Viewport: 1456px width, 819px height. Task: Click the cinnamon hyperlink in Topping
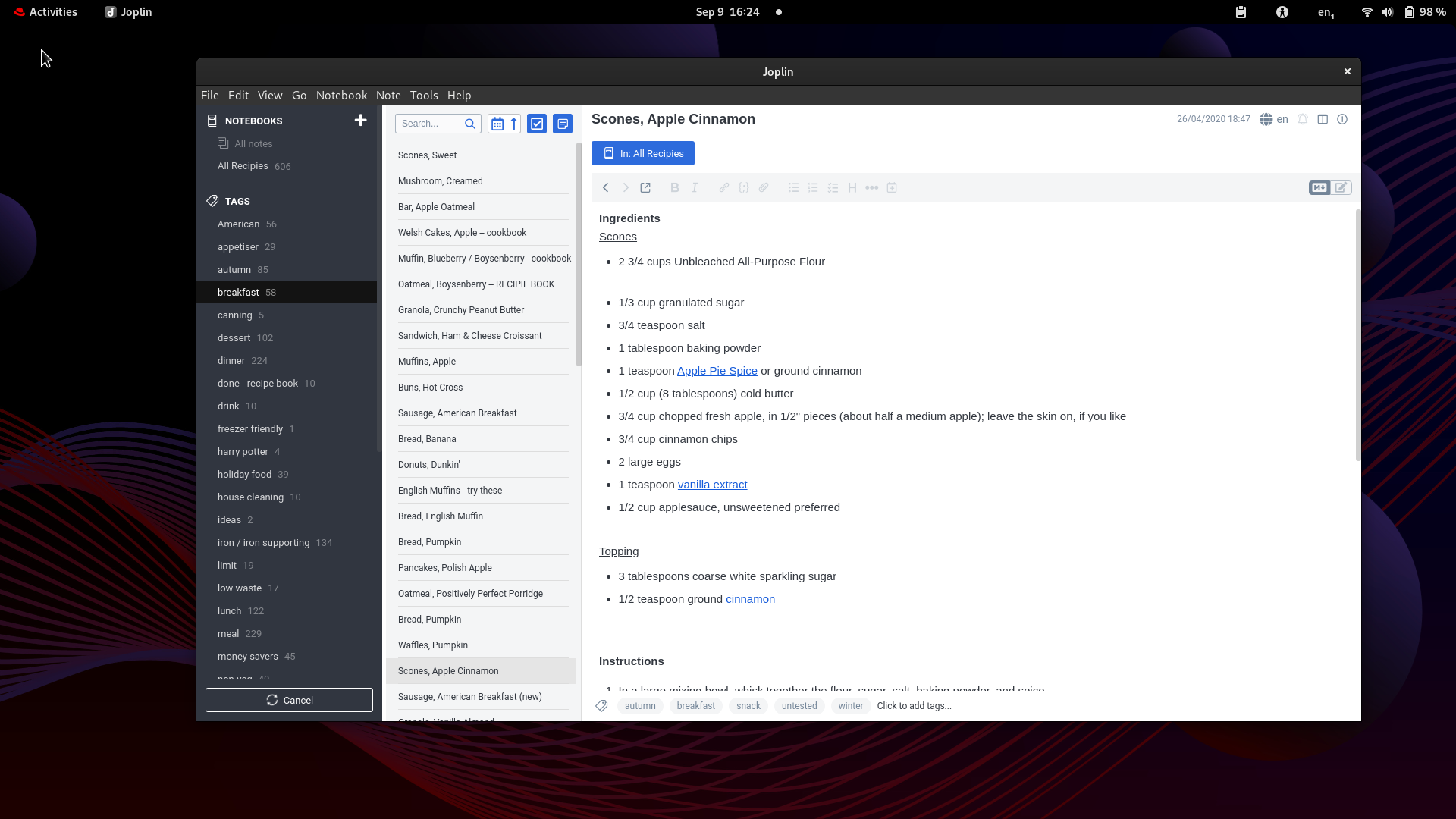tap(750, 598)
